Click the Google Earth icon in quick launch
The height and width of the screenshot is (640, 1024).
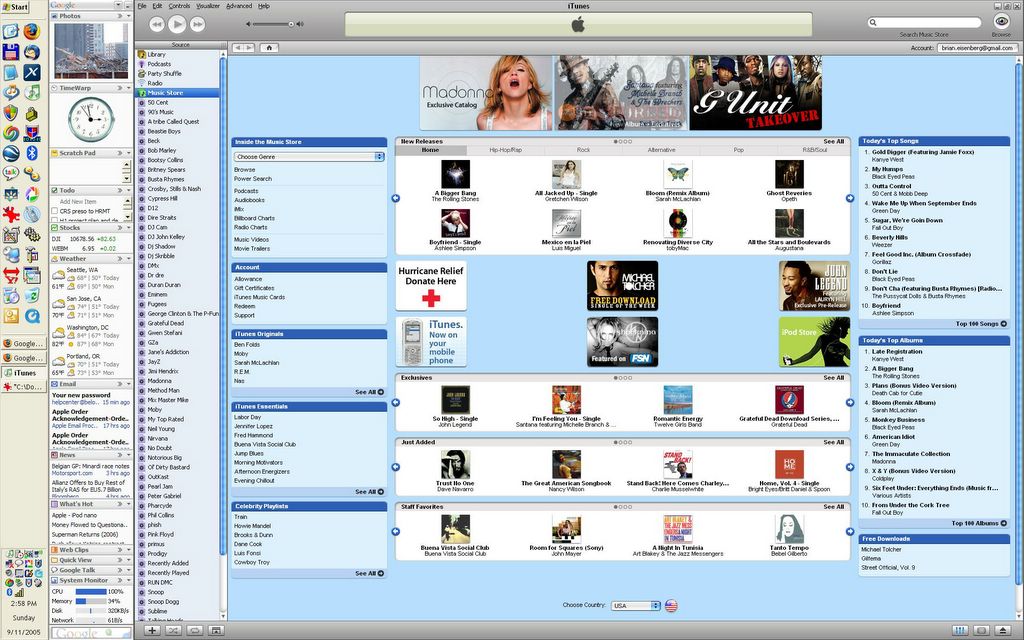[10, 153]
